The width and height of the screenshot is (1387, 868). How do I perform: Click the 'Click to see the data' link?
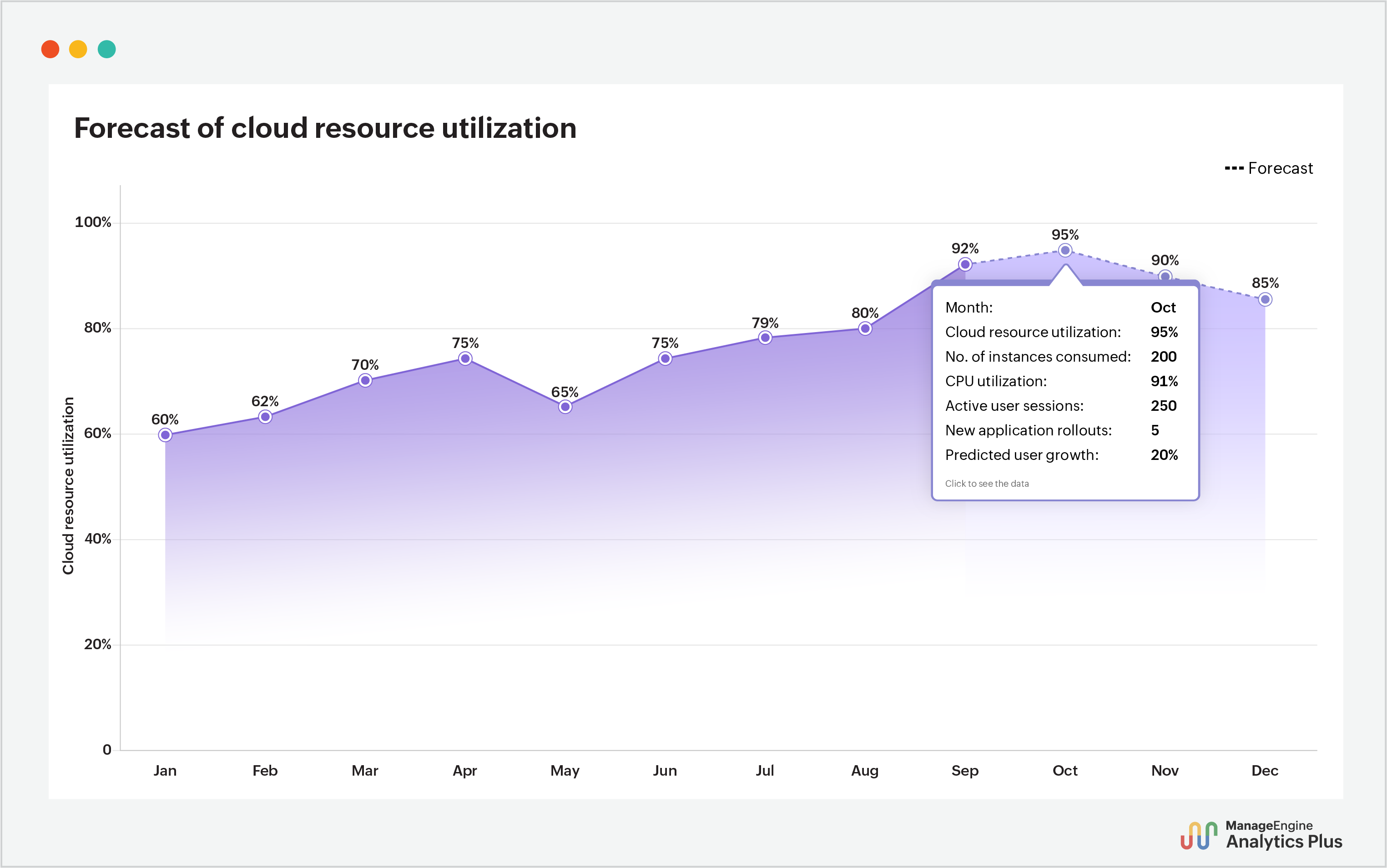(x=988, y=484)
